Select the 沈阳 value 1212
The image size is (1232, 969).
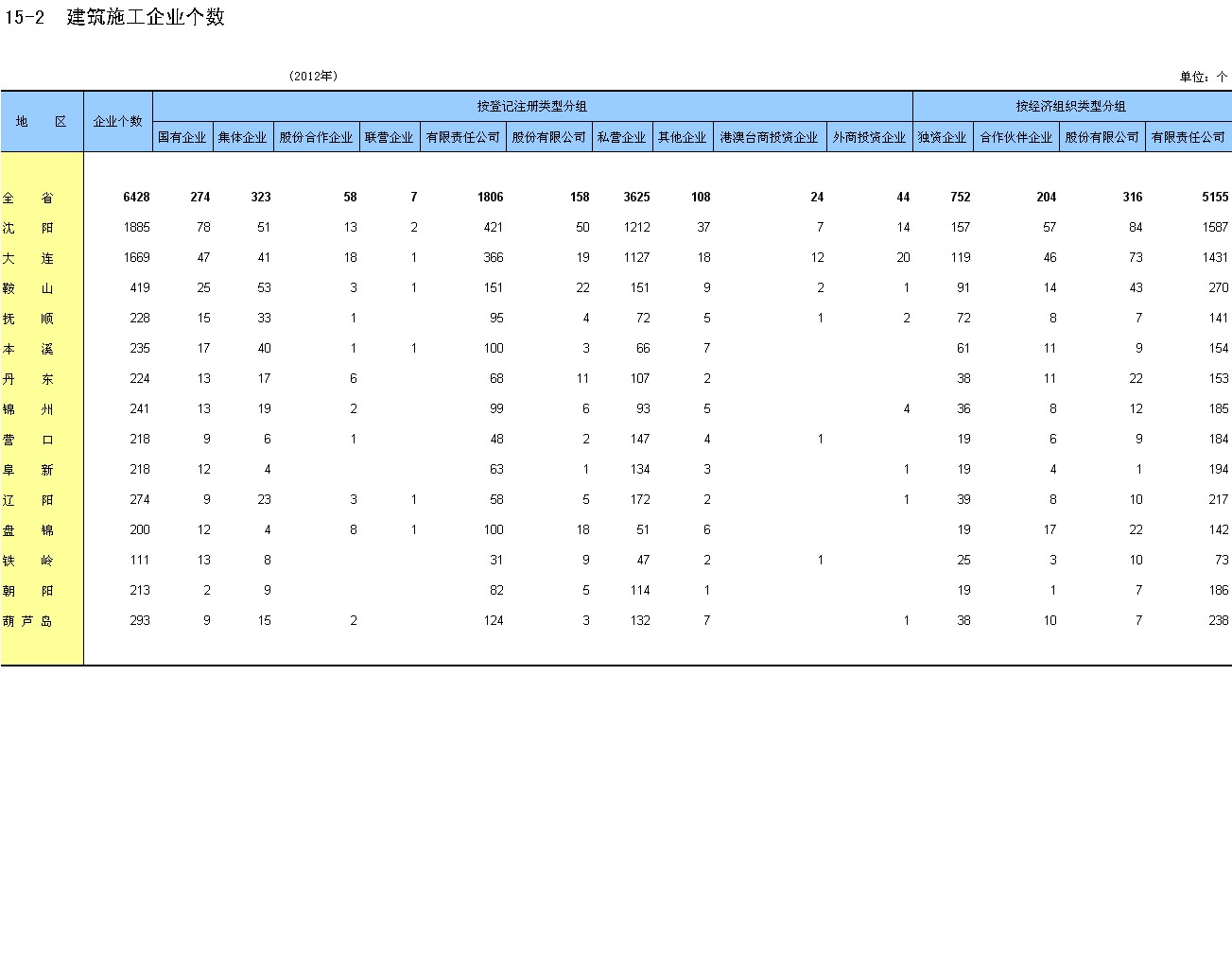[x=637, y=227]
